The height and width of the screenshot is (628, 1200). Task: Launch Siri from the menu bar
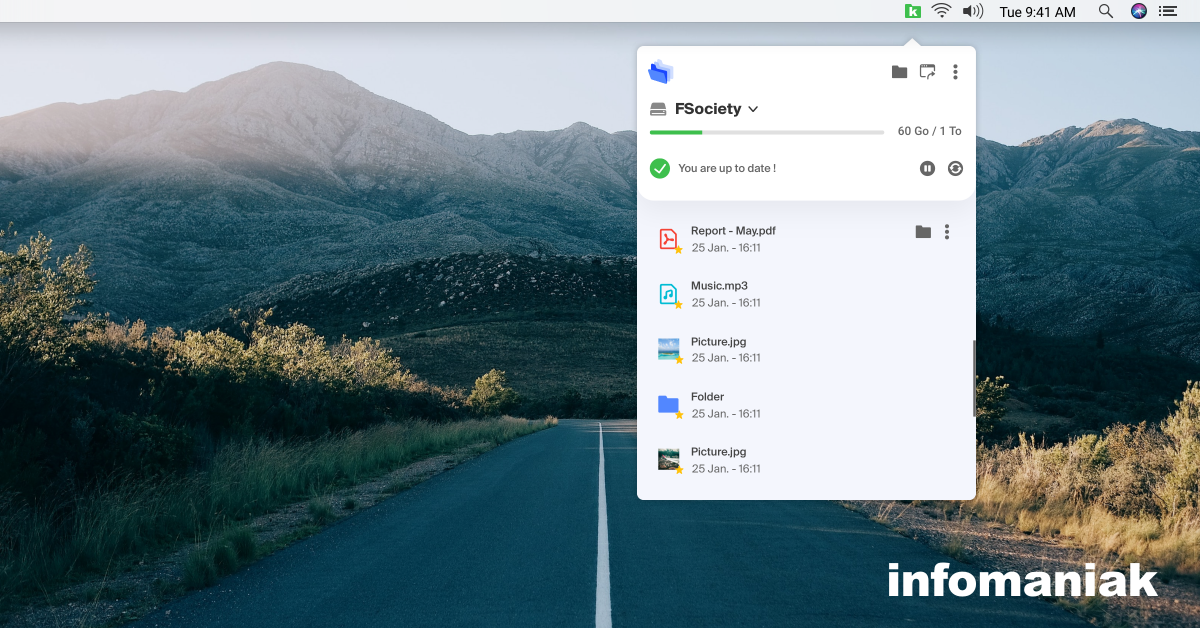point(1138,11)
